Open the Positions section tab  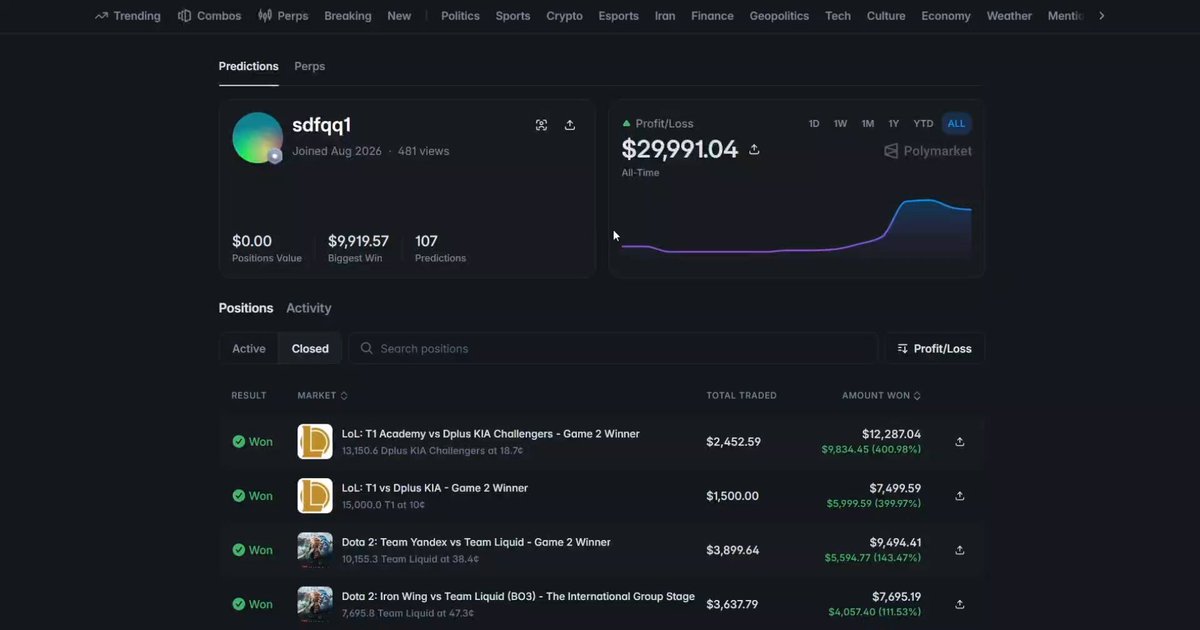click(246, 308)
